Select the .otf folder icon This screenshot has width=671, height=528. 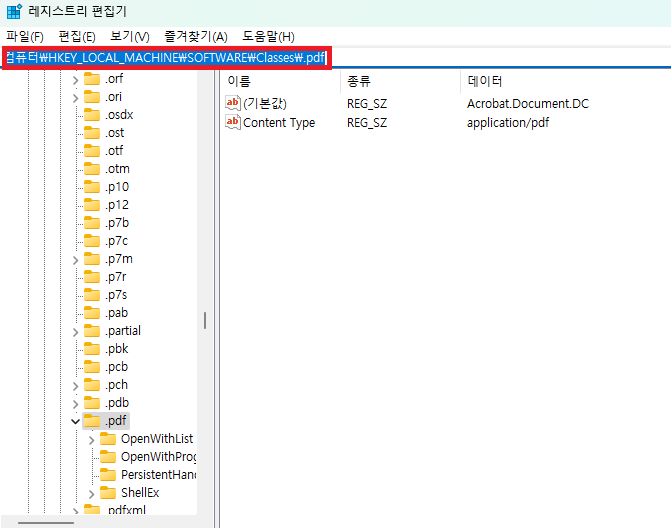click(92, 151)
